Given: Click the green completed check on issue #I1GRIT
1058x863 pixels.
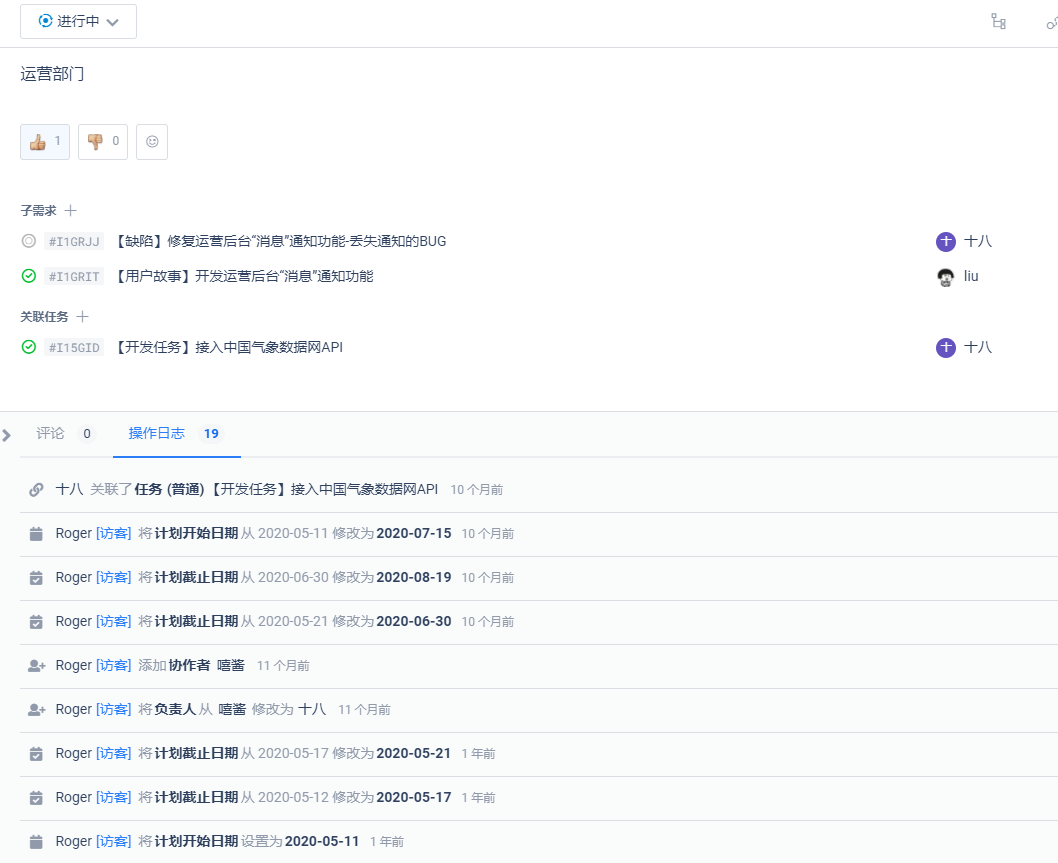Looking at the screenshot, I should coord(28,276).
